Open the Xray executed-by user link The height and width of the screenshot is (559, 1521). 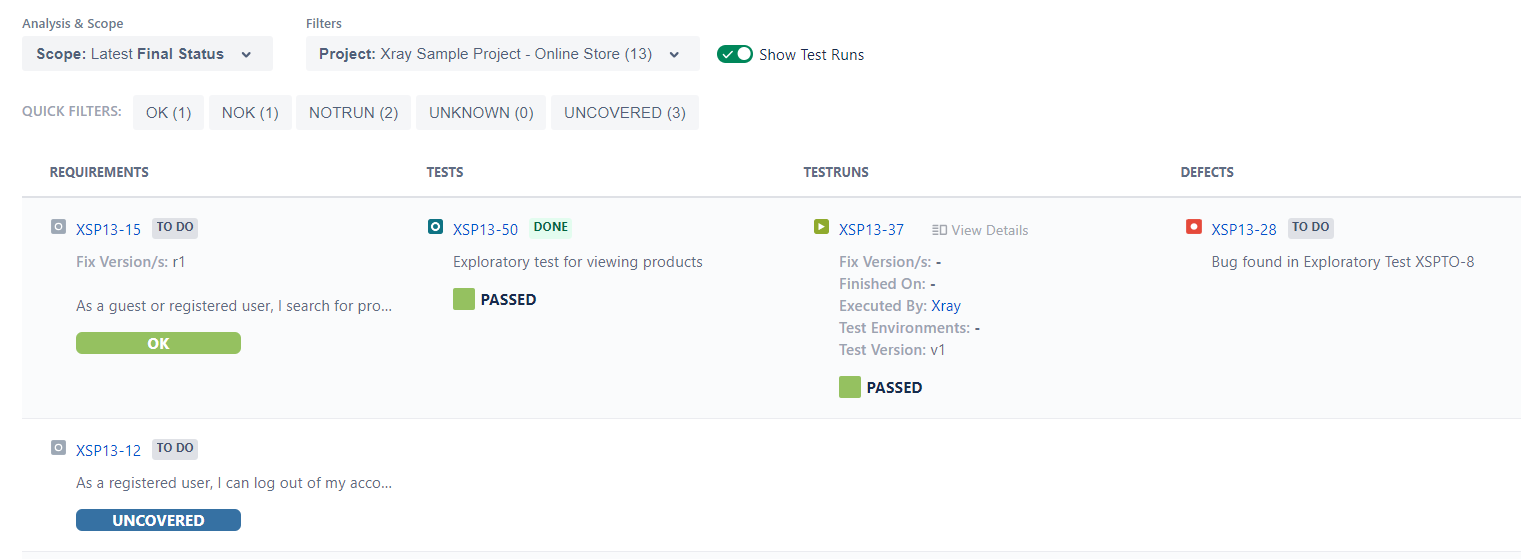[946, 306]
